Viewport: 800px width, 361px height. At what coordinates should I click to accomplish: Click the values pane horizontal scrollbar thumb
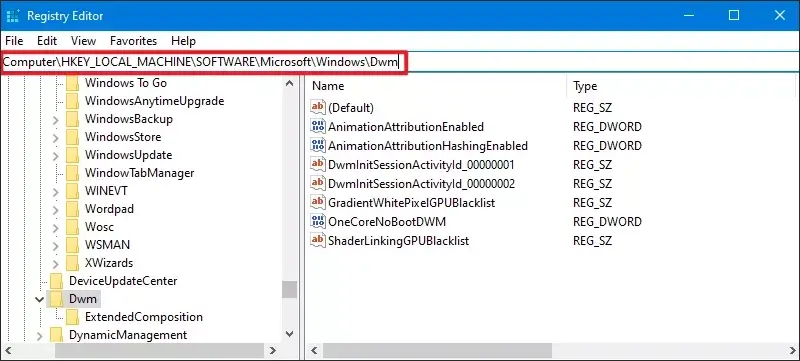437,350
